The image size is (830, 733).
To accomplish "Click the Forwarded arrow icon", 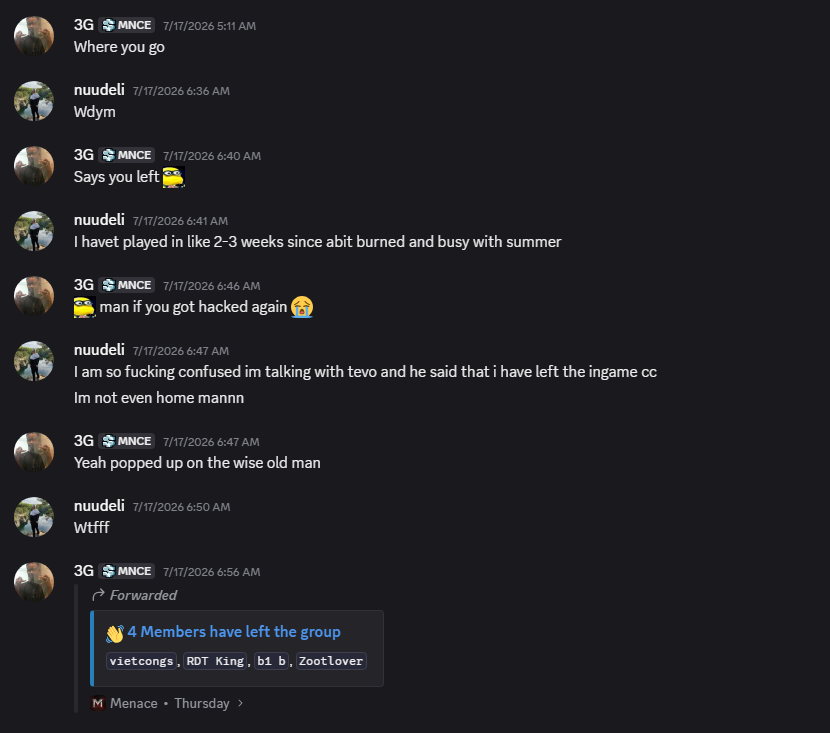I will coord(98,595).
